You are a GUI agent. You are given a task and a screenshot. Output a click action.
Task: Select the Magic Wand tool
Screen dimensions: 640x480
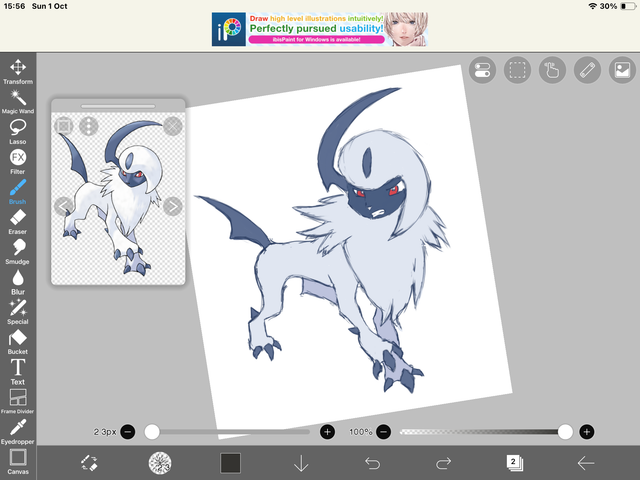point(18,102)
